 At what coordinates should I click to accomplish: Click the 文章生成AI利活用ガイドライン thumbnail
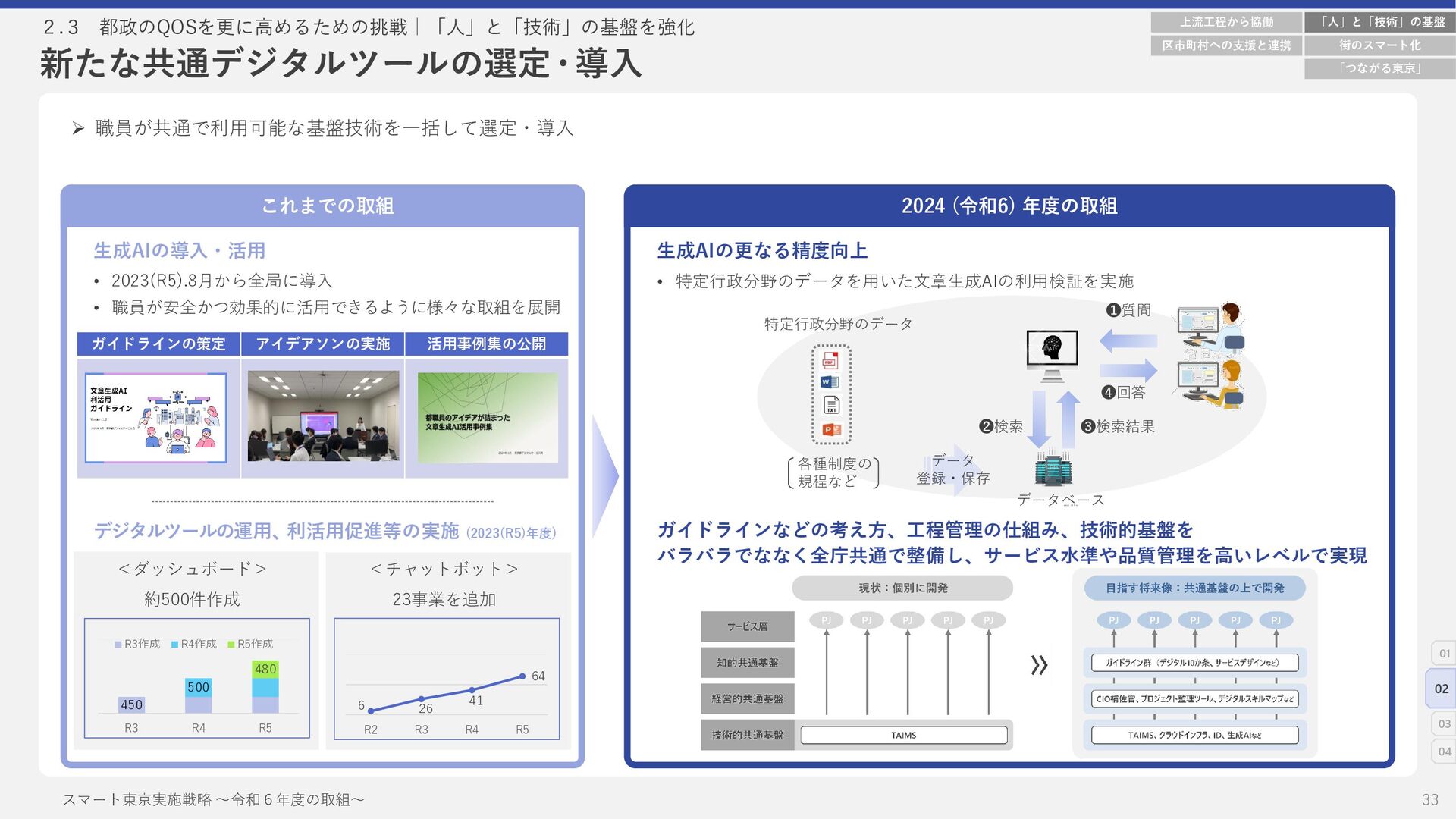[x=156, y=418]
